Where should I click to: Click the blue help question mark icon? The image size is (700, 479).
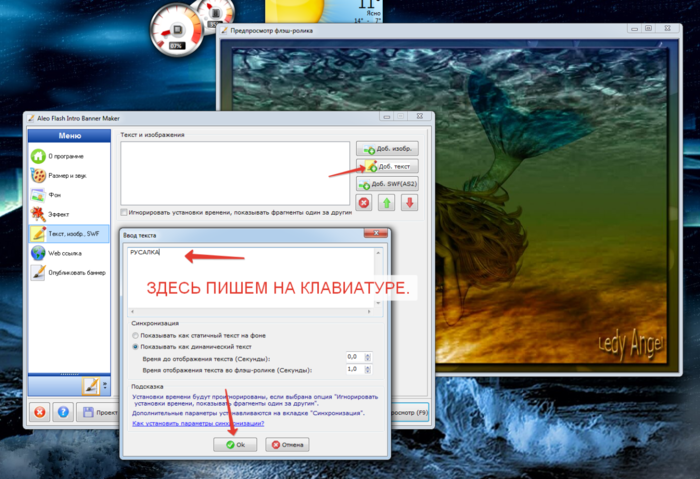click(62, 411)
